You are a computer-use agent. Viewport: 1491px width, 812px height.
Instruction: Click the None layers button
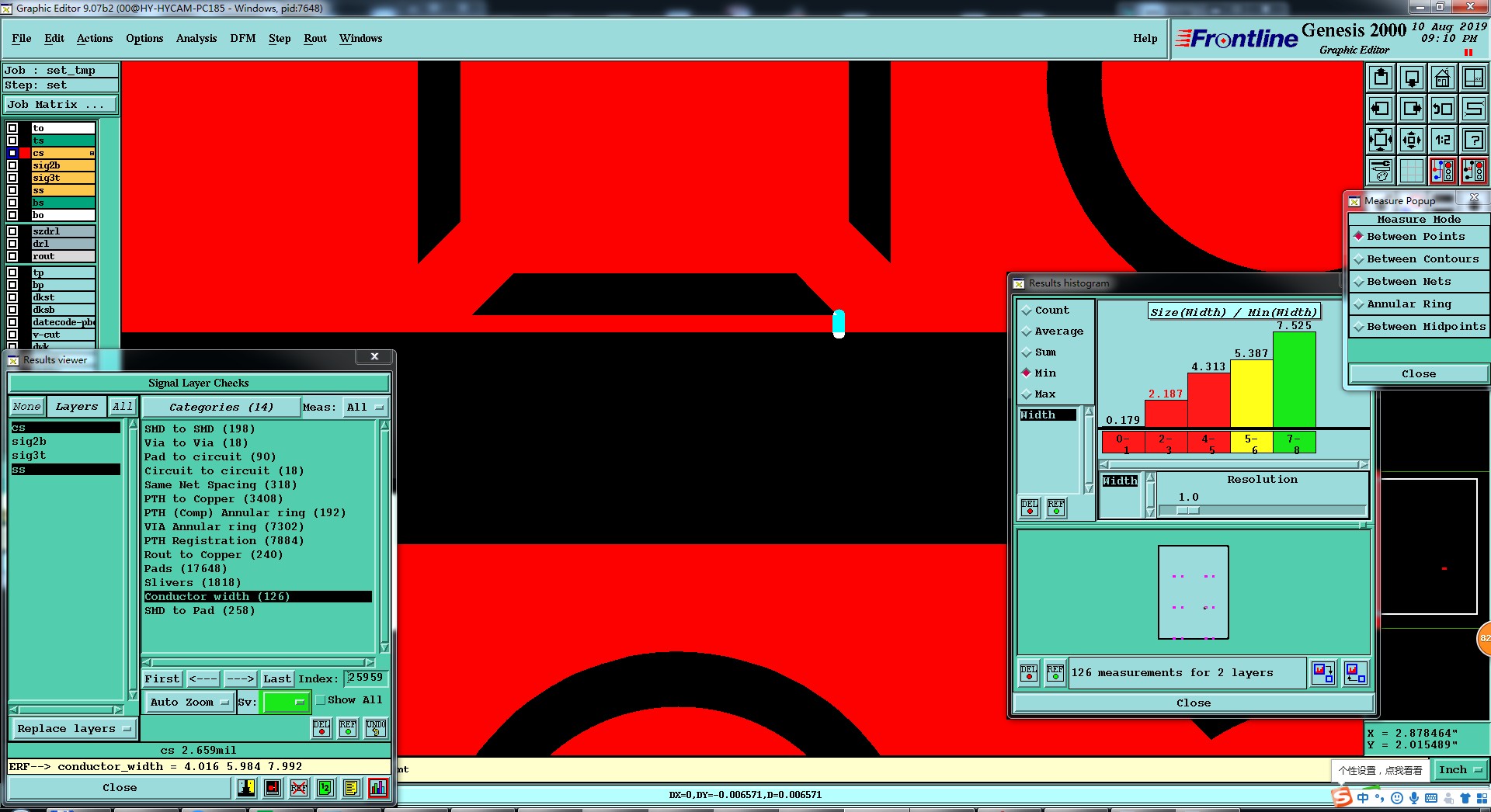(26, 406)
